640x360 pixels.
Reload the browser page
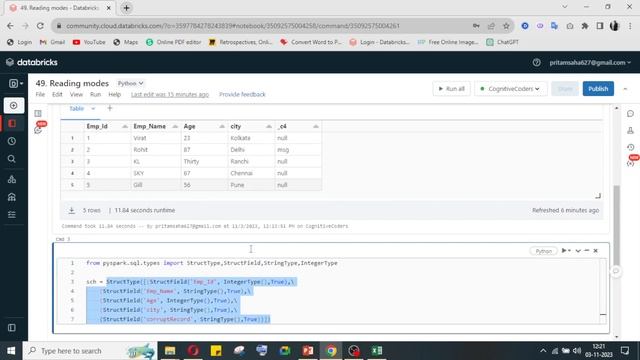pyautogui.click(x=40, y=26)
